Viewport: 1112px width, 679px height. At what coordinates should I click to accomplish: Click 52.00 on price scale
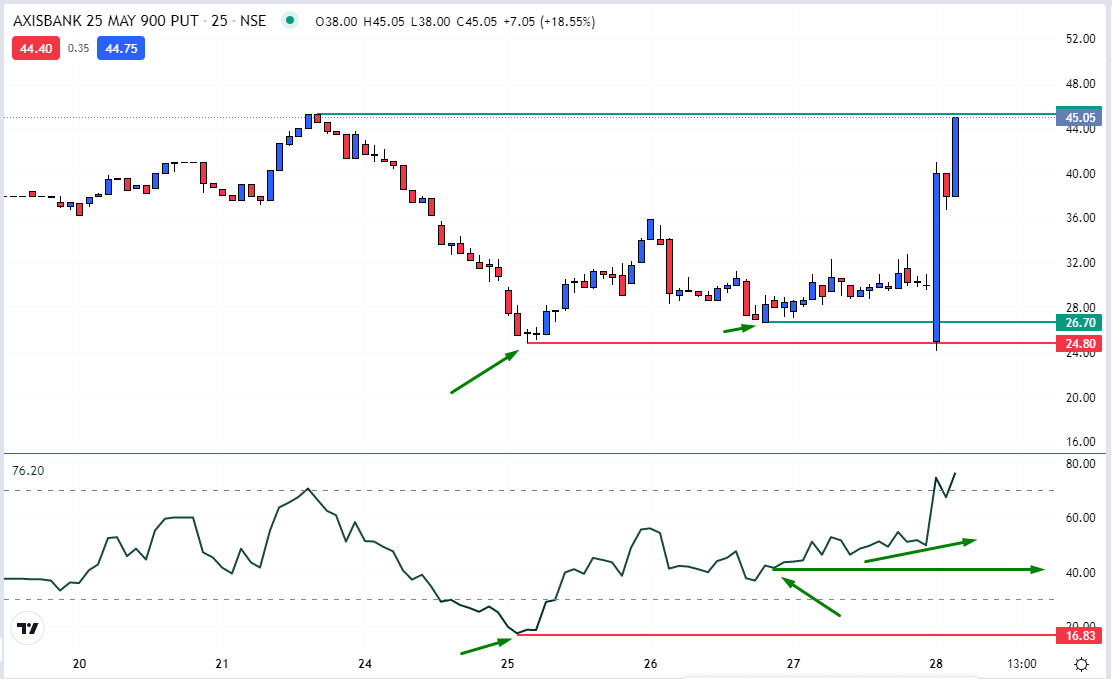tap(1080, 38)
